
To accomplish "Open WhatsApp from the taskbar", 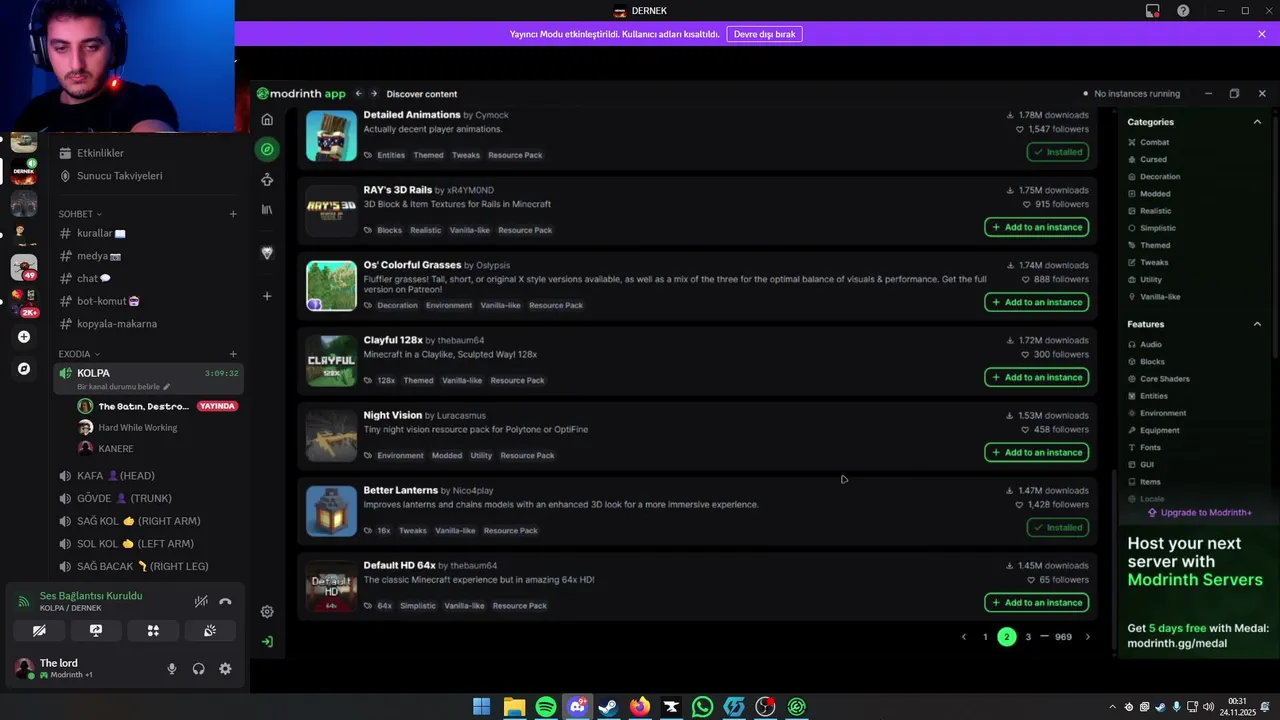I will pyautogui.click(x=703, y=707).
